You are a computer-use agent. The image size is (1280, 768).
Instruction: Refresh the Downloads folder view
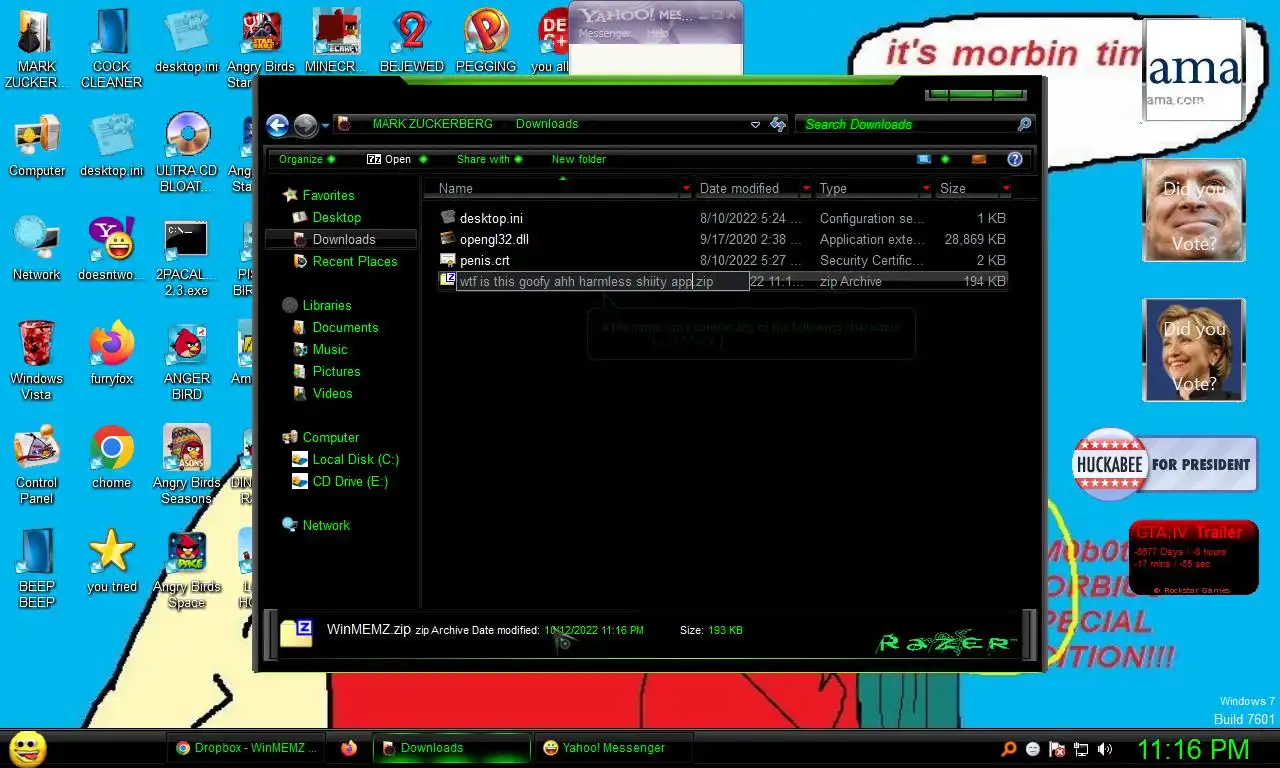(x=778, y=125)
